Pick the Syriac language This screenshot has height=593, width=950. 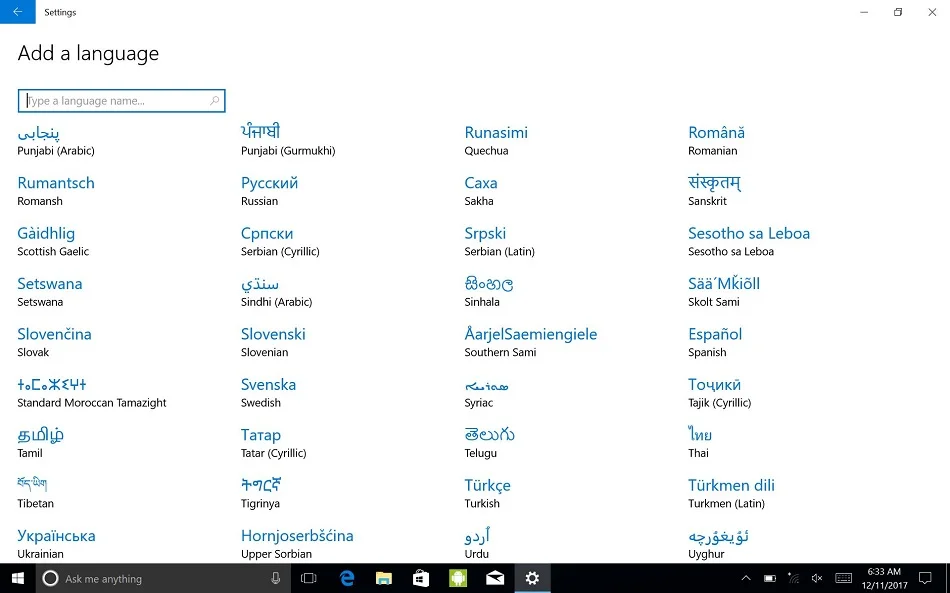tap(487, 392)
